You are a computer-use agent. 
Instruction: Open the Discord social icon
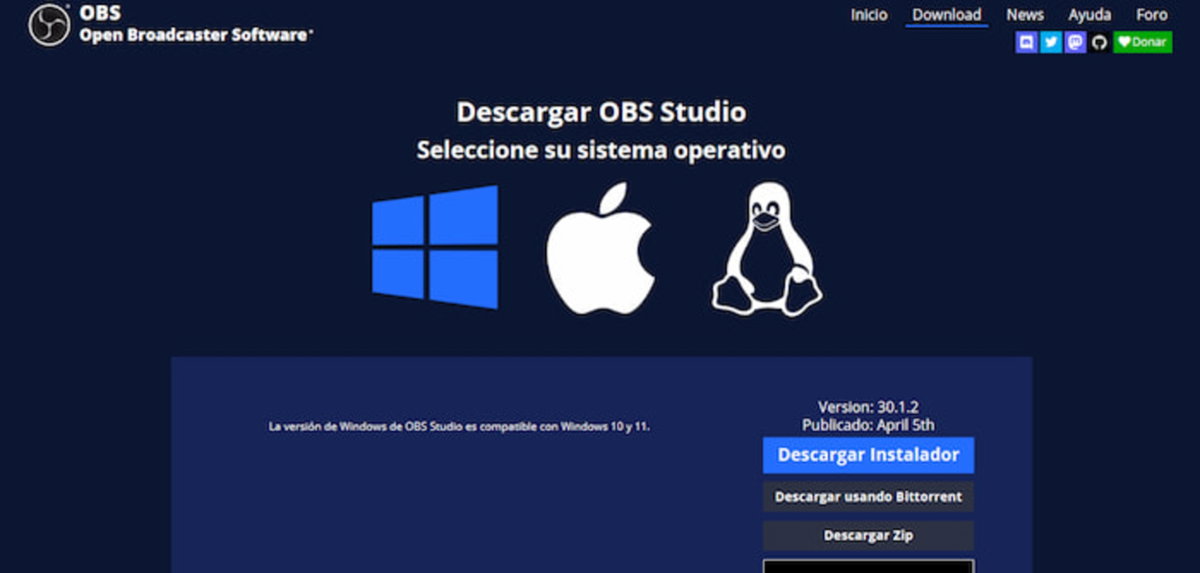tap(1026, 42)
